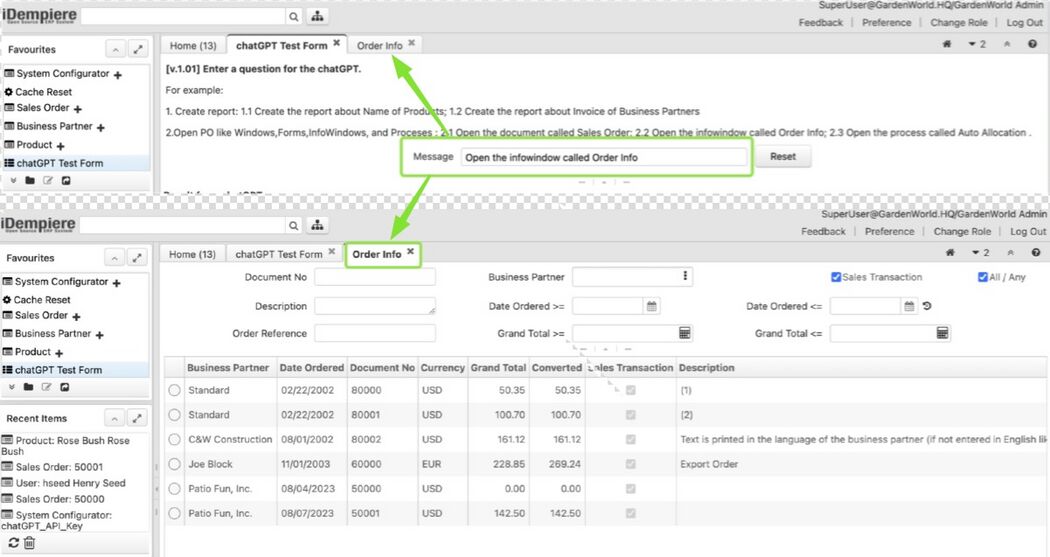This screenshot has width=1050, height=557.
Task: Open calendar picker for Date Ordered <= field
Action: point(910,307)
